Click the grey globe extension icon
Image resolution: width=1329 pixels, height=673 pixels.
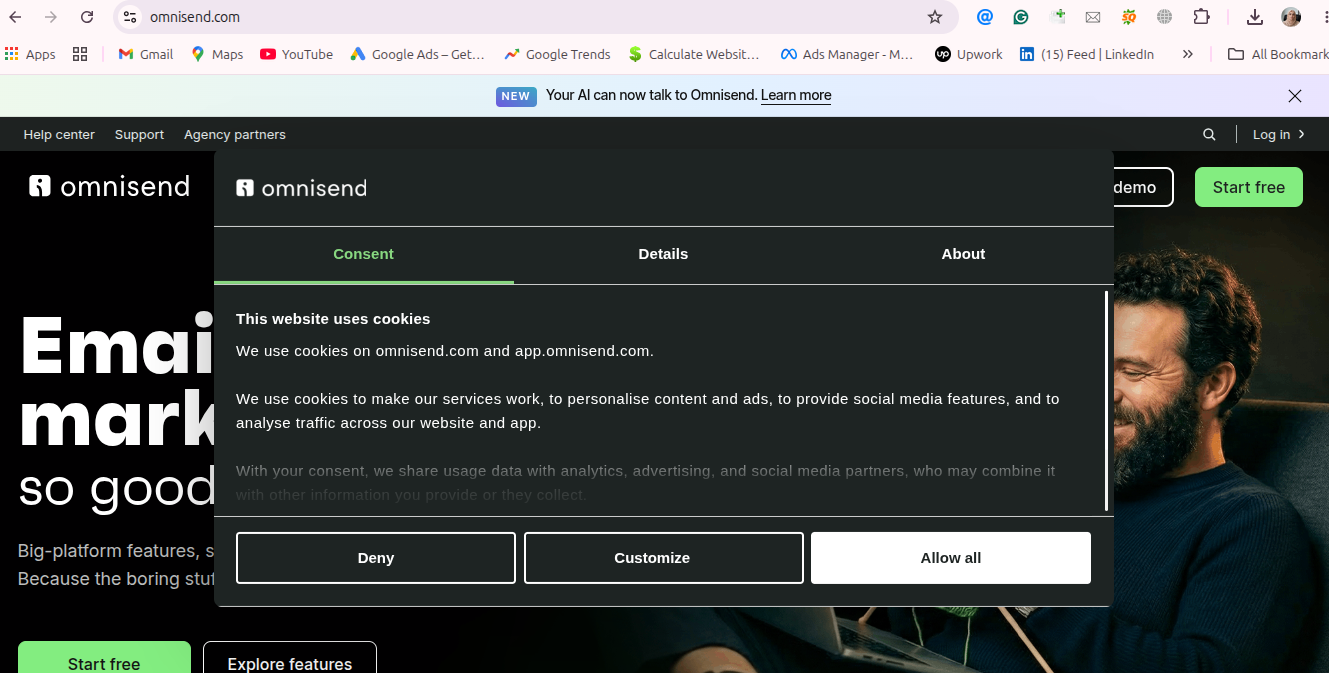(1165, 17)
